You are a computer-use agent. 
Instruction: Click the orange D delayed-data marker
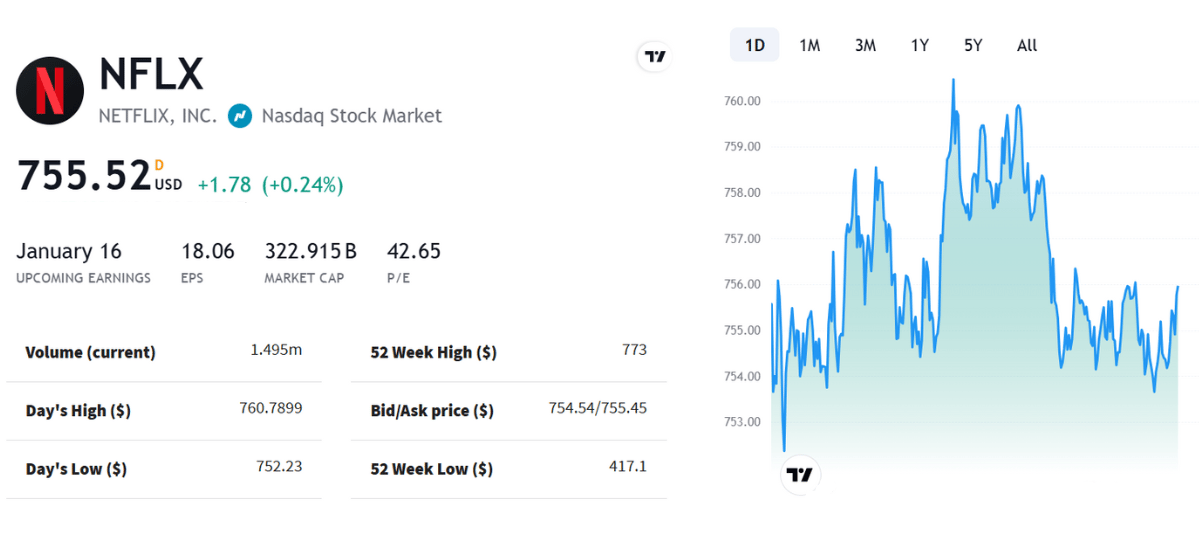coord(159,164)
